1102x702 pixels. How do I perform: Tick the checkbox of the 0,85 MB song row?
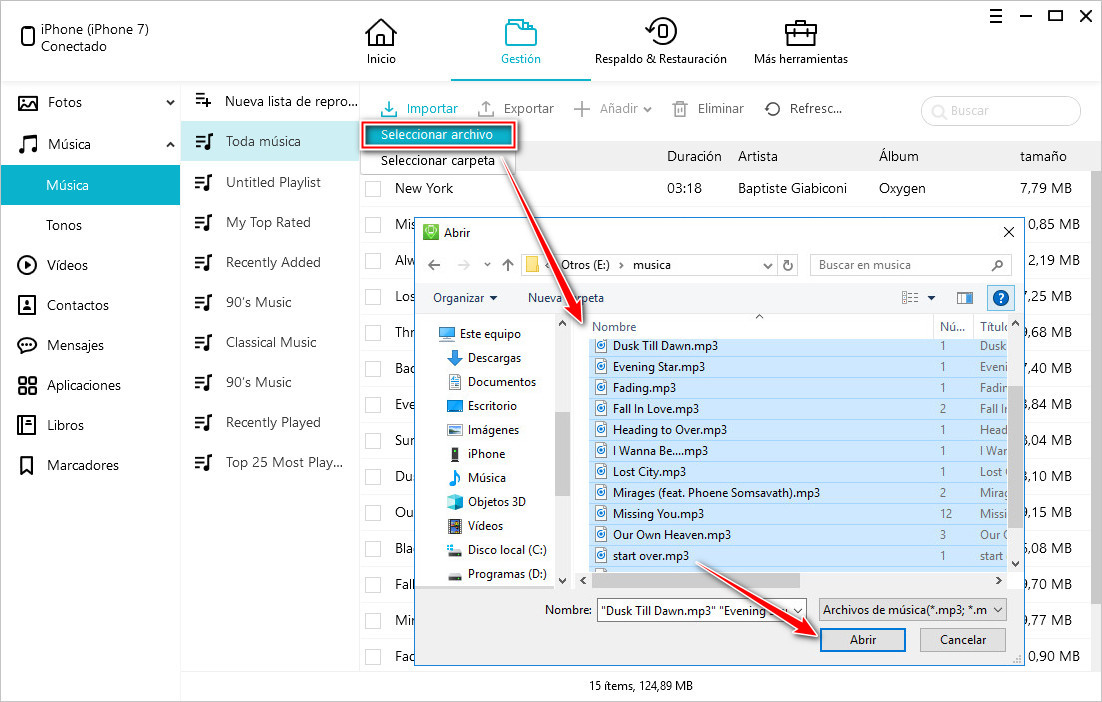click(373, 225)
